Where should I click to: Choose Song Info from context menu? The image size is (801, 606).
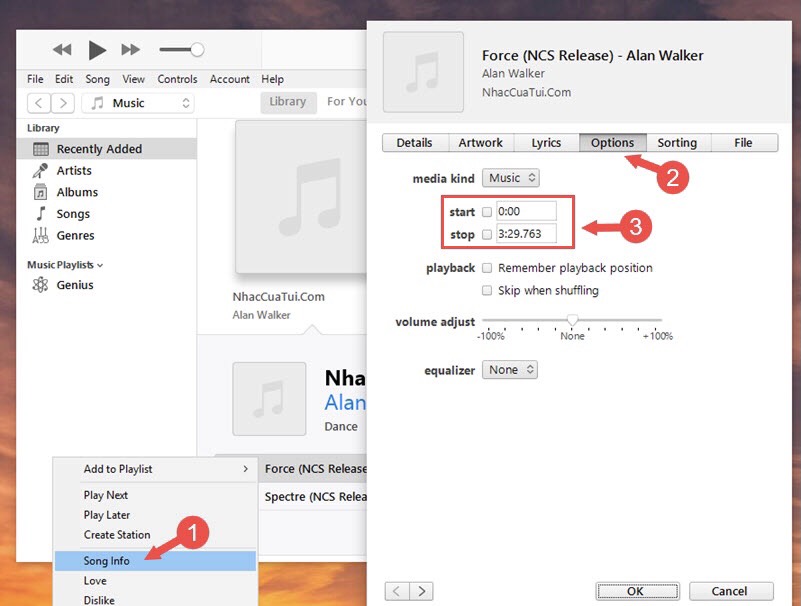(155, 561)
